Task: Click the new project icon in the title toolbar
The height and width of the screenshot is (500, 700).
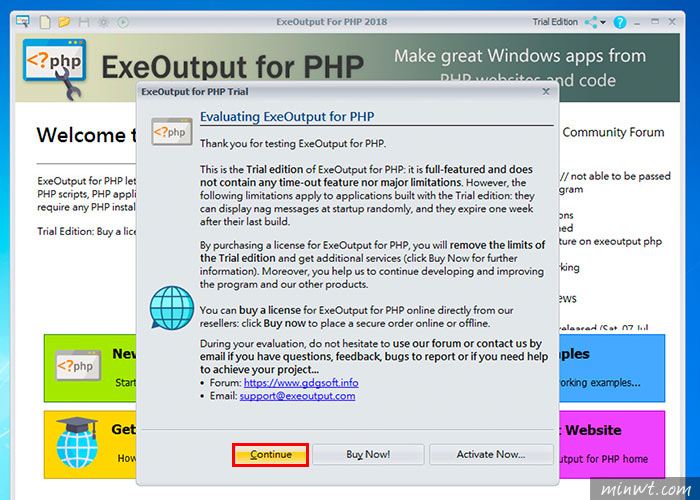Action: coord(45,21)
